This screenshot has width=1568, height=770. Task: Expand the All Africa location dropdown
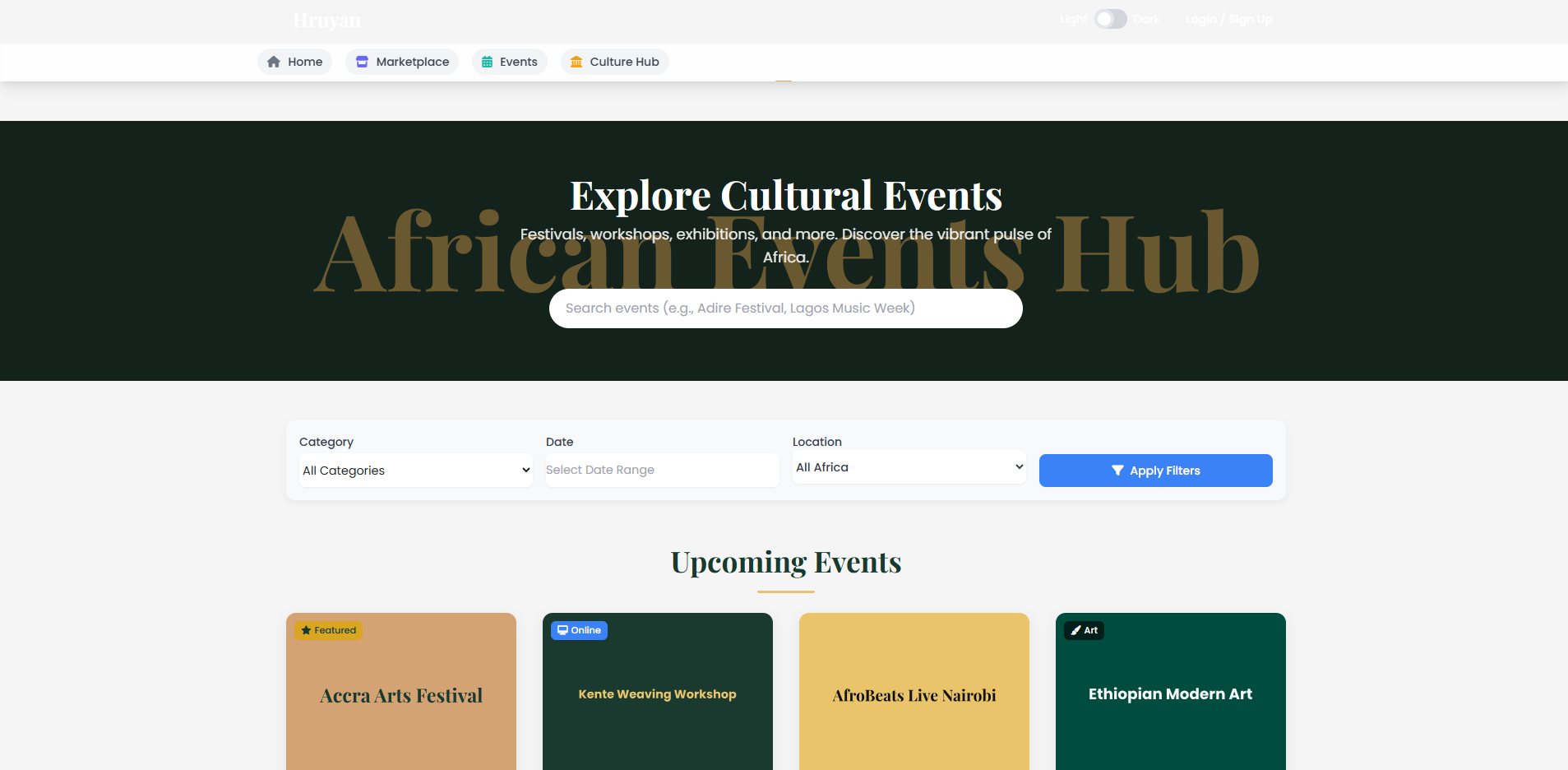[909, 467]
